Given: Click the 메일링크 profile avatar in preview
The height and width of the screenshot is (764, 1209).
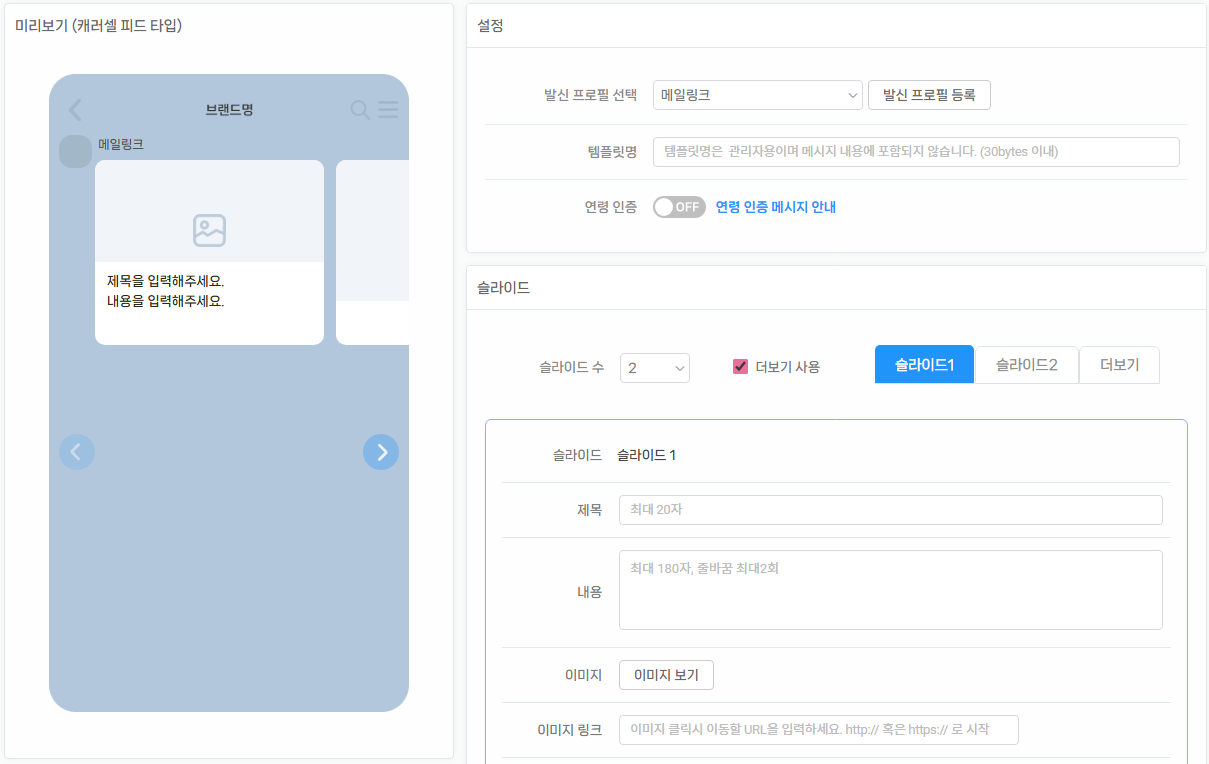Looking at the screenshot, I should tap(75, 152).
